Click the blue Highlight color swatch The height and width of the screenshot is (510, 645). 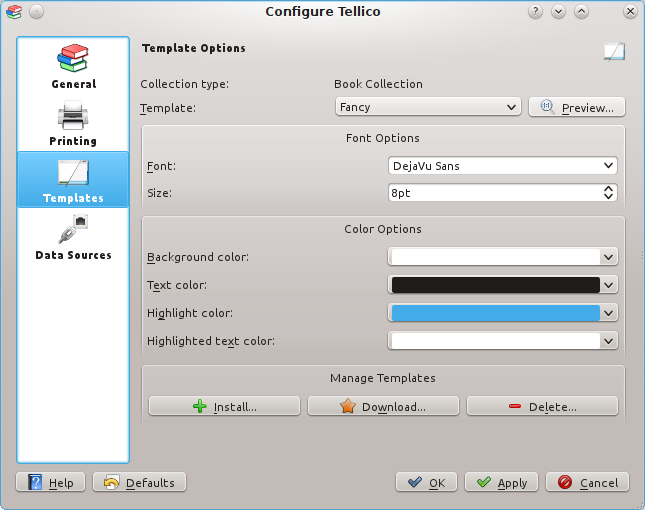(x=495, y=313)
